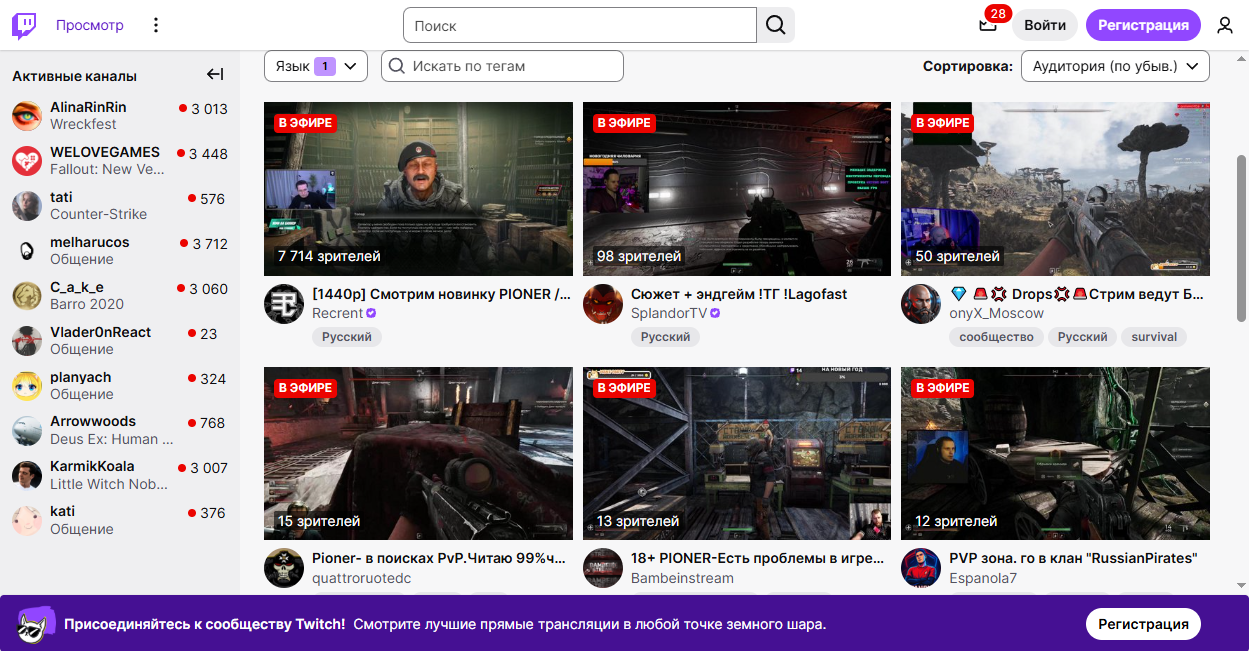Open the user profile icon menu
The image size is (1249, 651).
pyautogui.click(x=1225, y=25)
